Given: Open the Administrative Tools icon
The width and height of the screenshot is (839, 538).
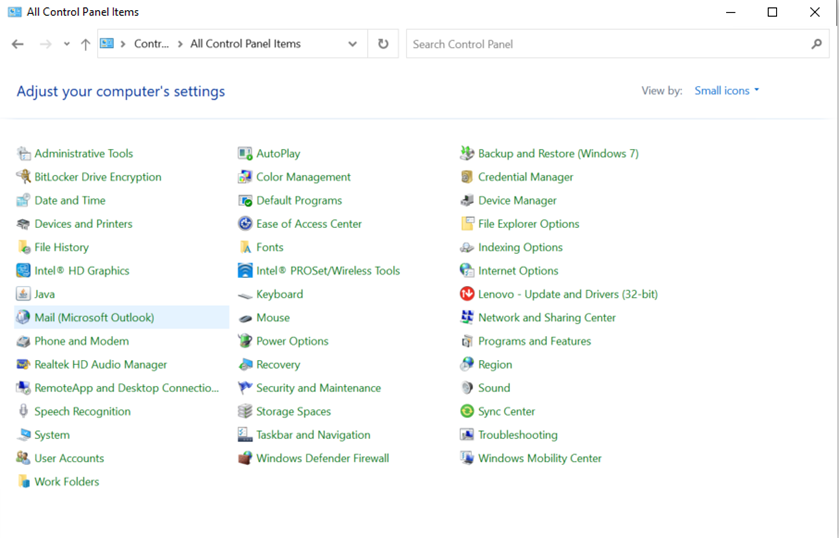Looking at the screenshot, I should (x=23, y=154).
